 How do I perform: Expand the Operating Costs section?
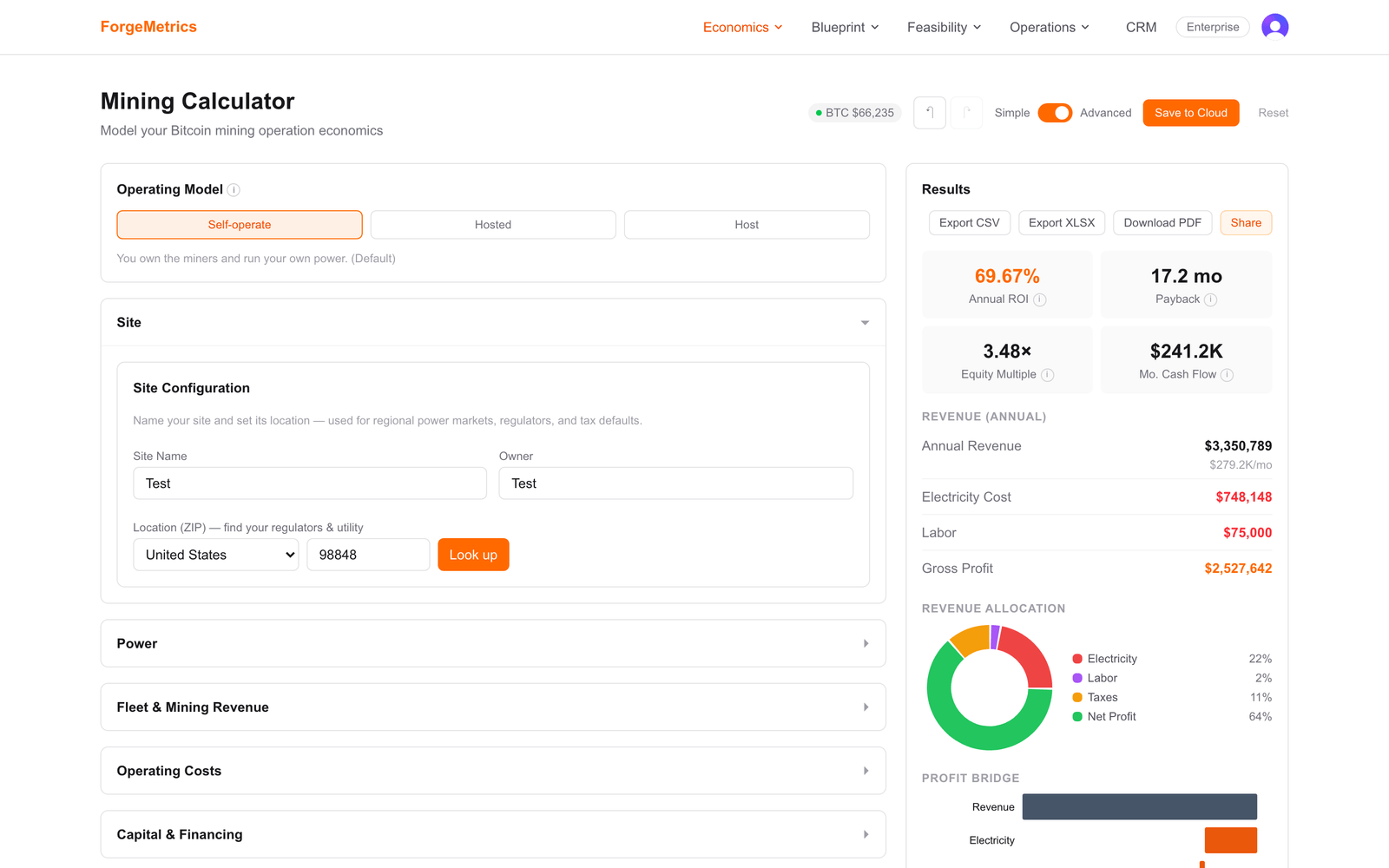click(x=493, y=771)
